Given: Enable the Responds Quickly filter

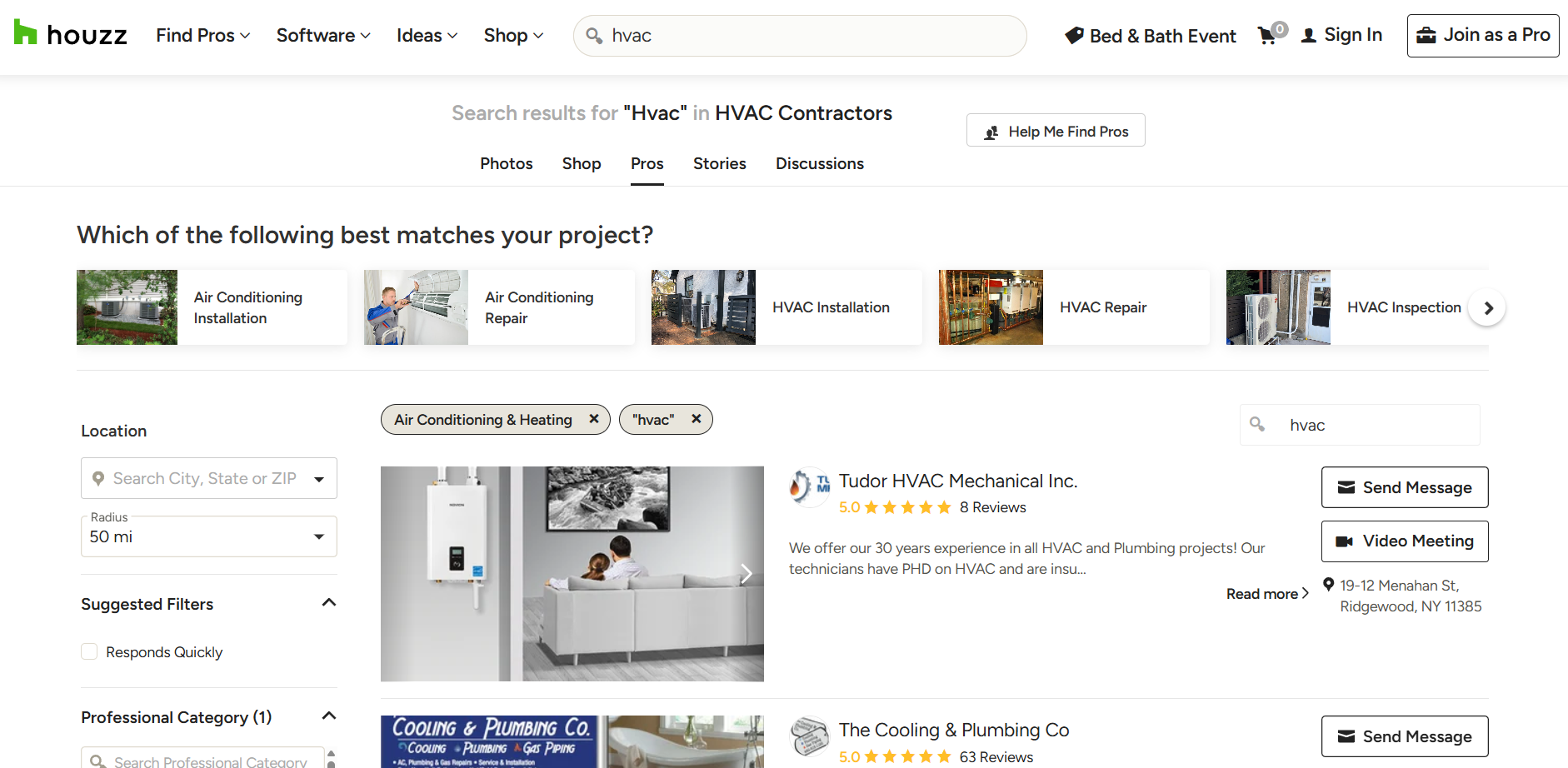Looking at the screenshot, I should [x=89, y=651].
